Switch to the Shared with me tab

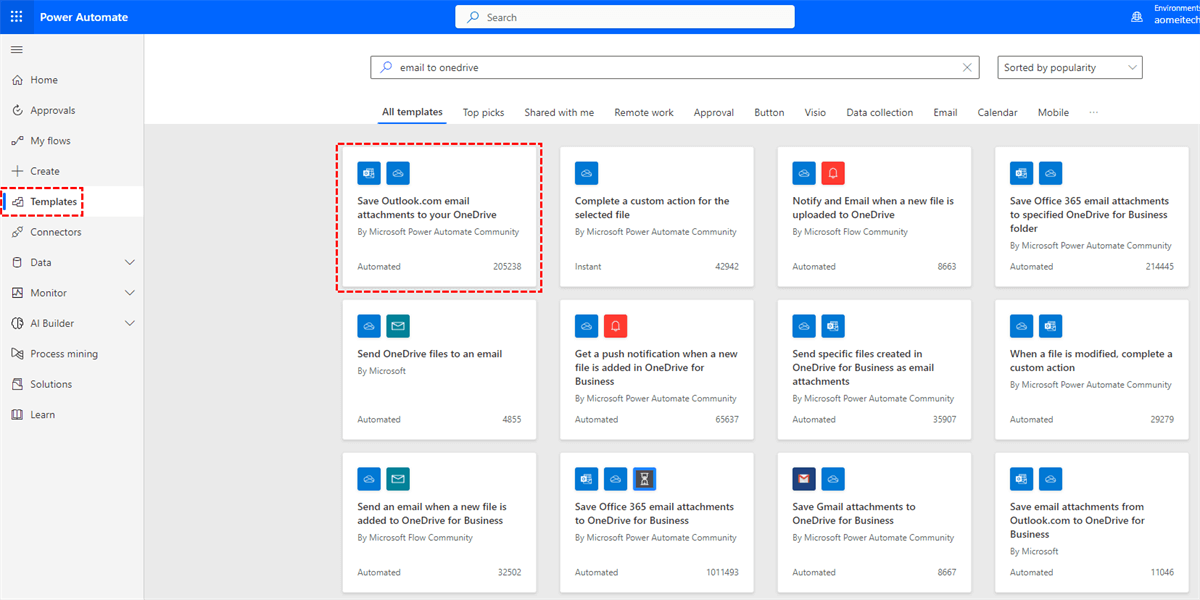pyautogui.click(x=559, y=113)
